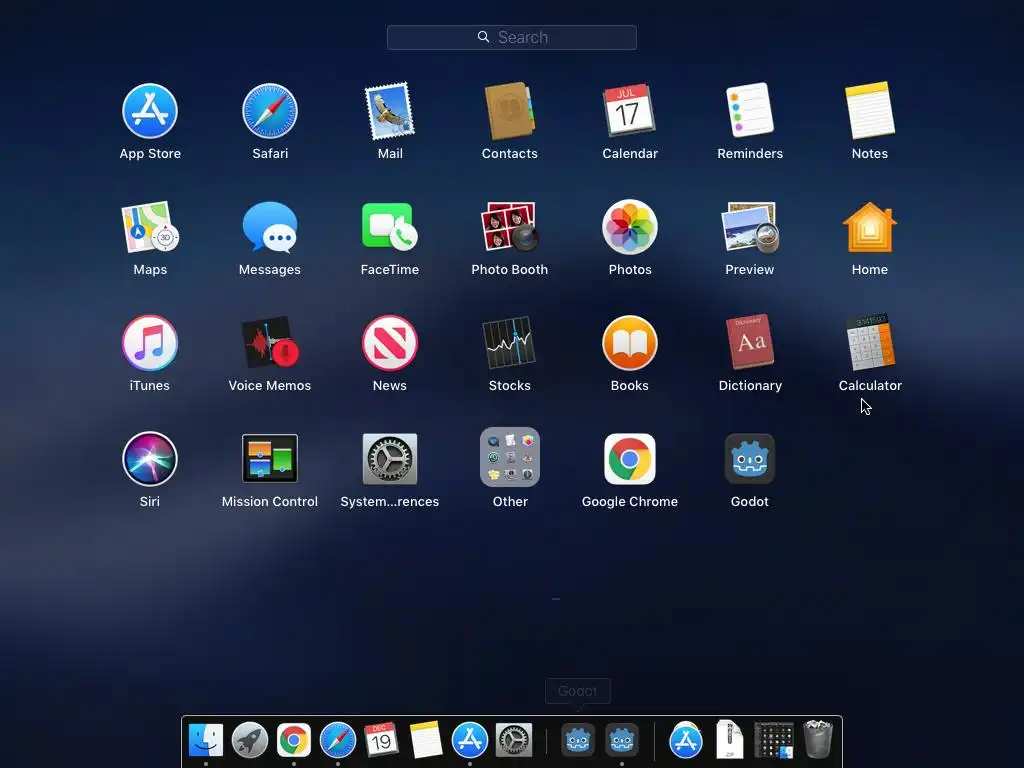
Task: Click the Launchpad rocket icon in Dock
Action: (249, 741)
